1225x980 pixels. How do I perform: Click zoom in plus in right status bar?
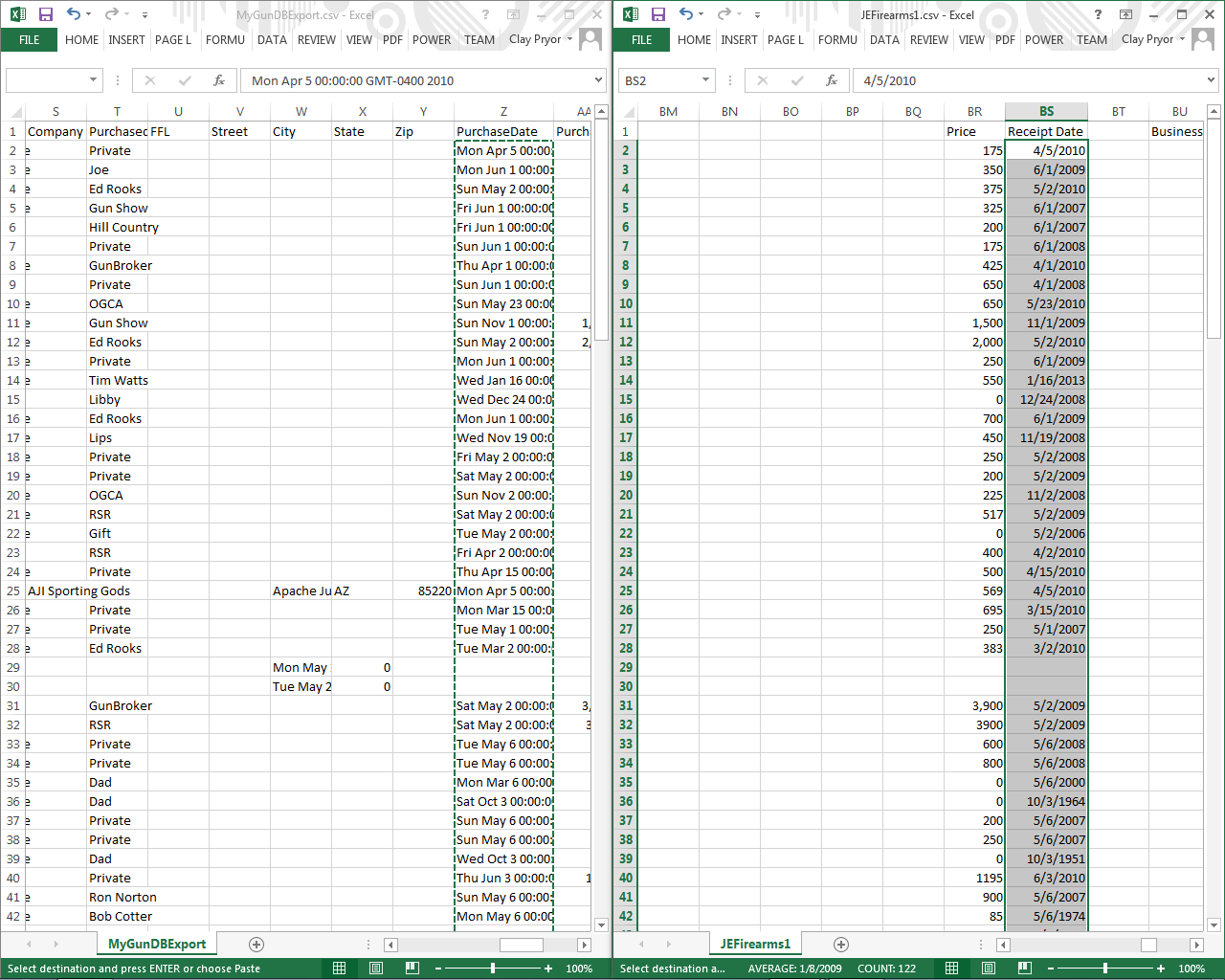click(1161, 969)
